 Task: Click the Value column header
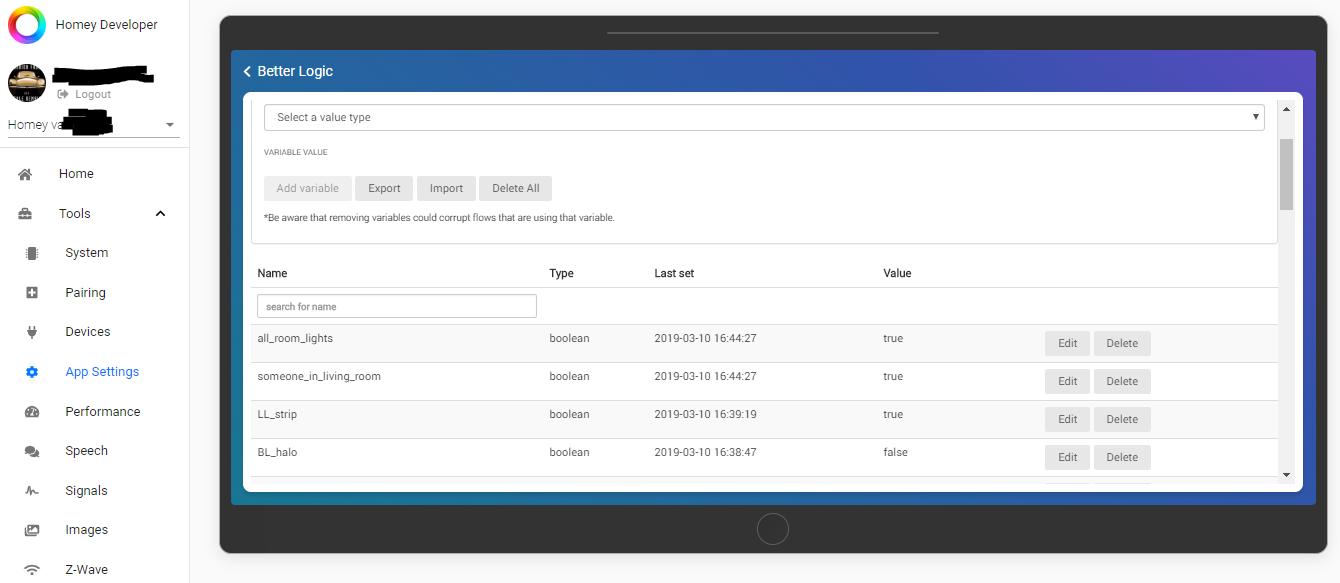pyautogui.click(x=897, y=273)
